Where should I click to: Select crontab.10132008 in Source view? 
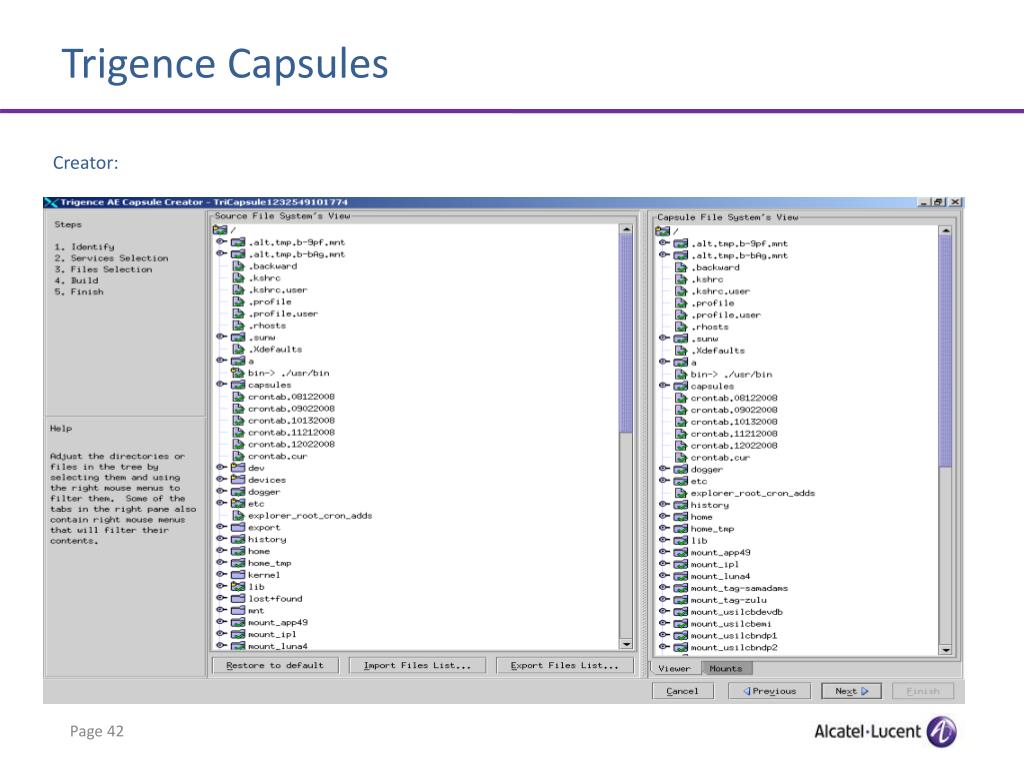click(x=291, y=421)
